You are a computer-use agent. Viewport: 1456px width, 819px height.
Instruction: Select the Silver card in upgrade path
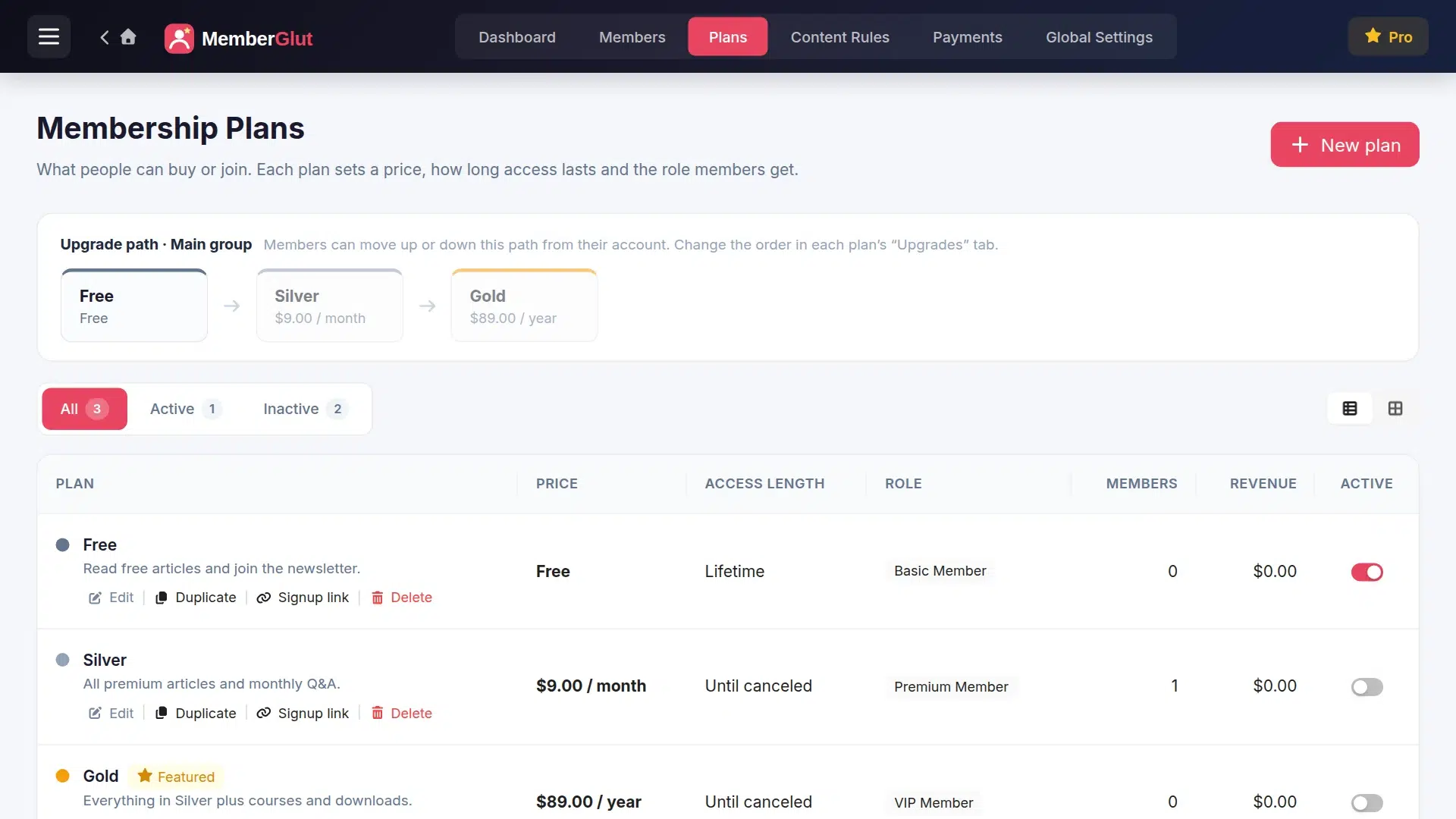click(x=329, y=306)
